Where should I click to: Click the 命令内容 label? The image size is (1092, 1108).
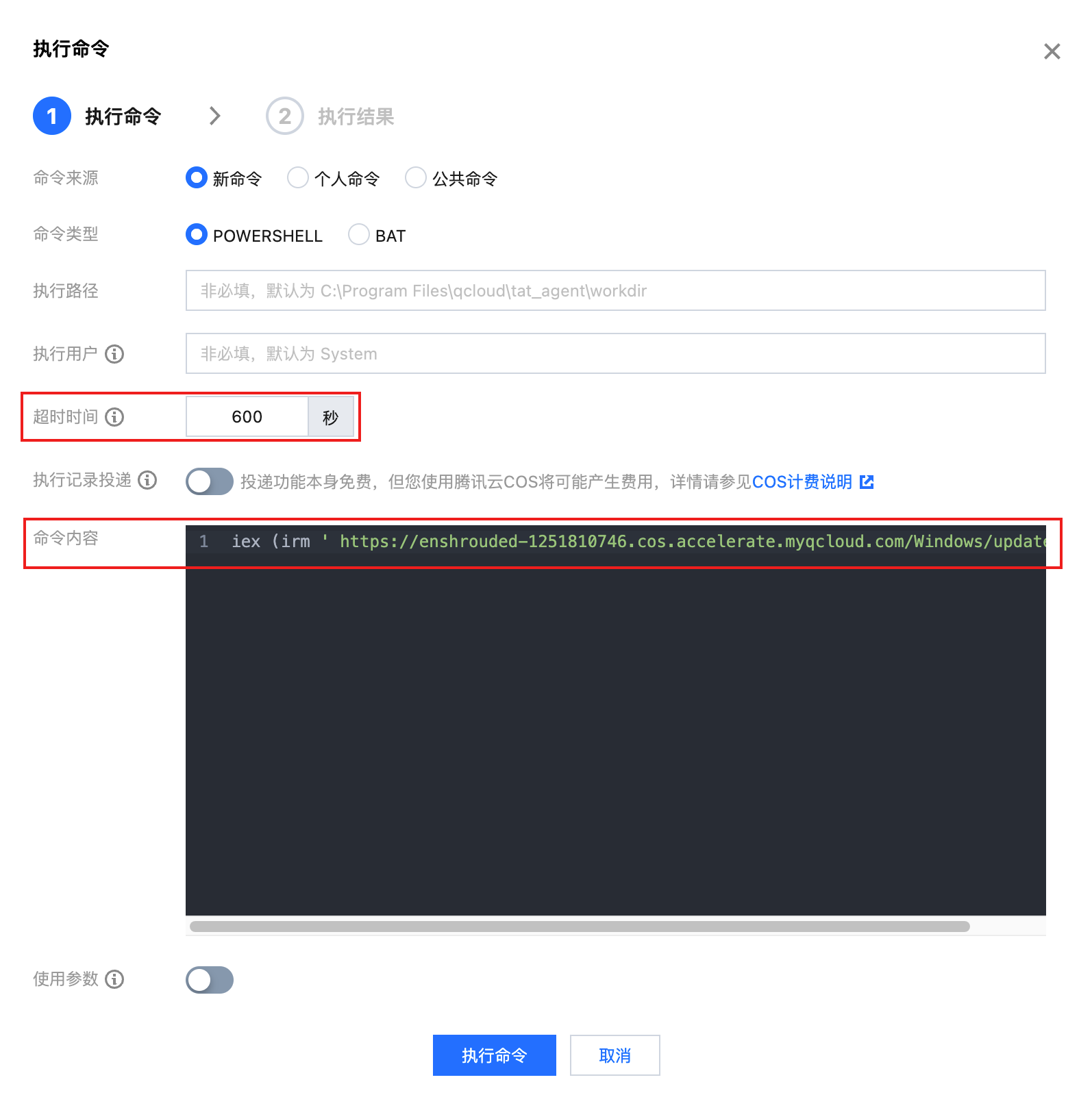coord(66,538)
